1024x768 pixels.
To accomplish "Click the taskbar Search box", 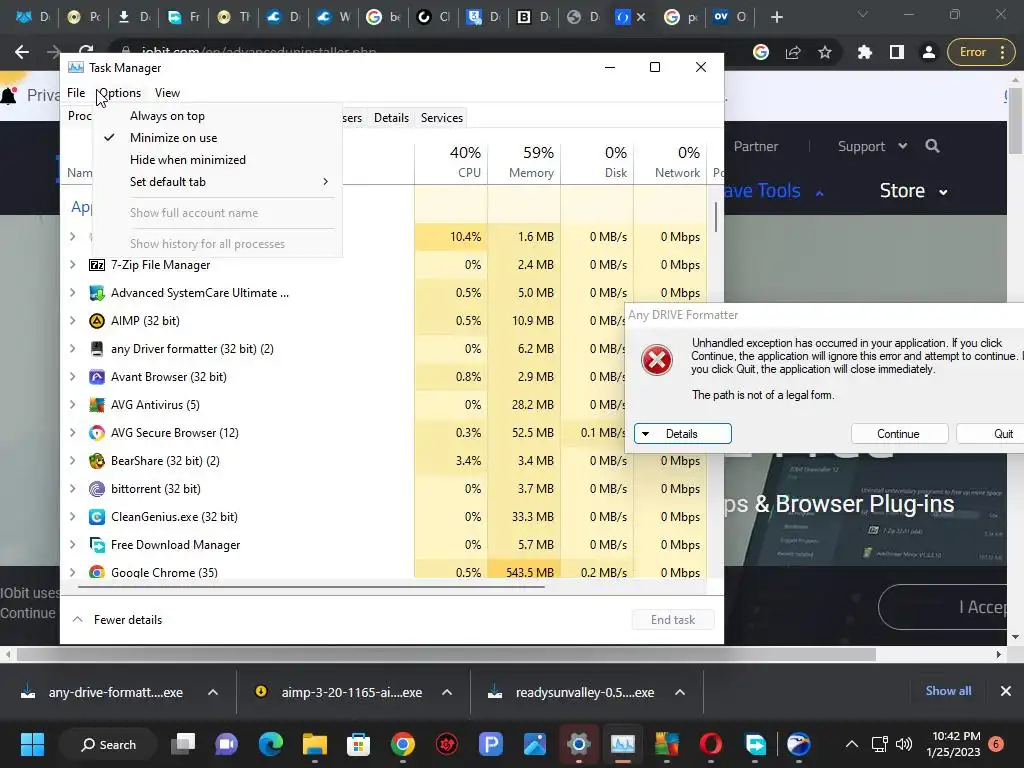I will coord(108,744).
